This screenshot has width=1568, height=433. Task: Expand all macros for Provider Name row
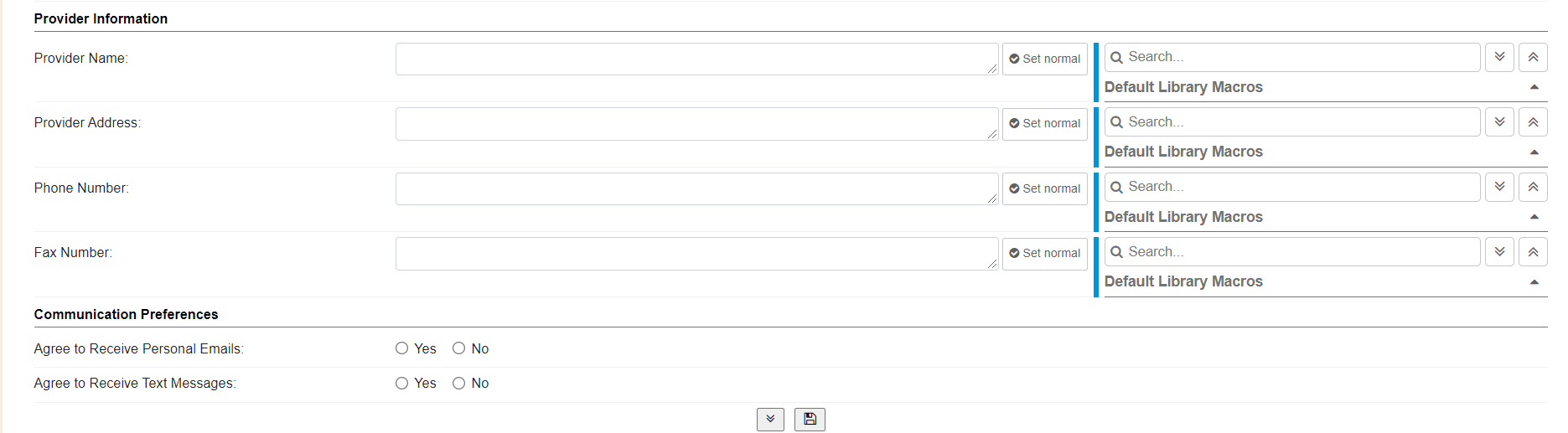point(1499,57)
